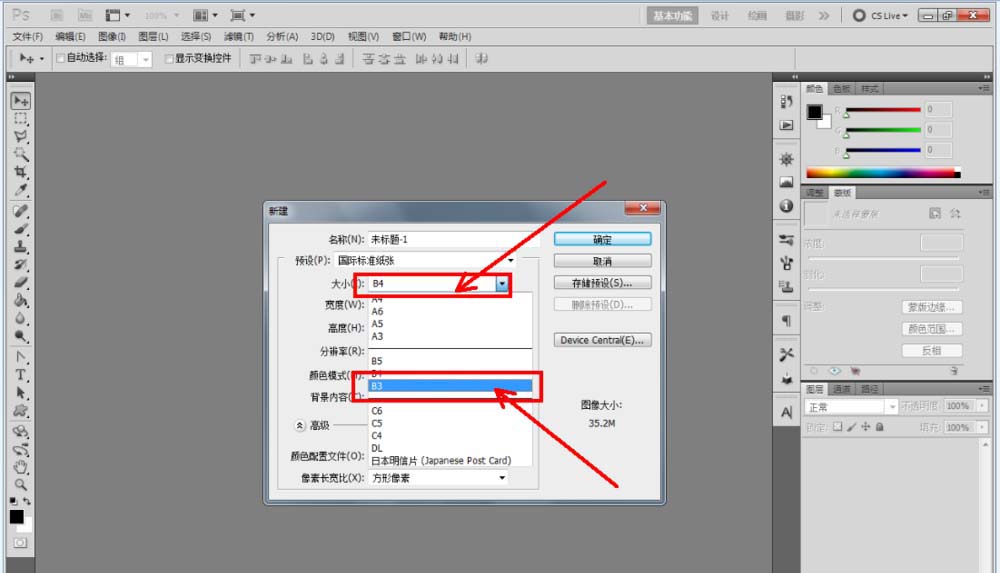Select the Hand tool
This screenshot has height=573, width=1000.
(20, 467)
